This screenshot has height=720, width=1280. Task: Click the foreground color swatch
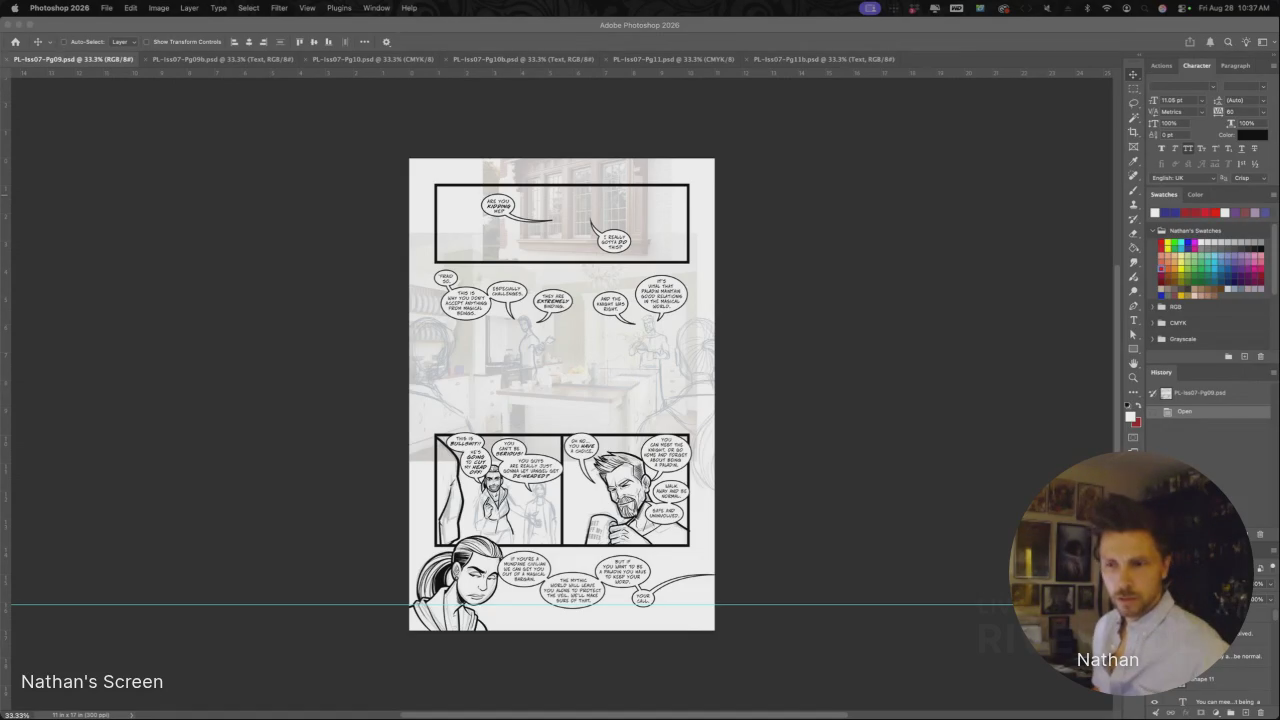pyautogui.click(x=1131, y=416)
